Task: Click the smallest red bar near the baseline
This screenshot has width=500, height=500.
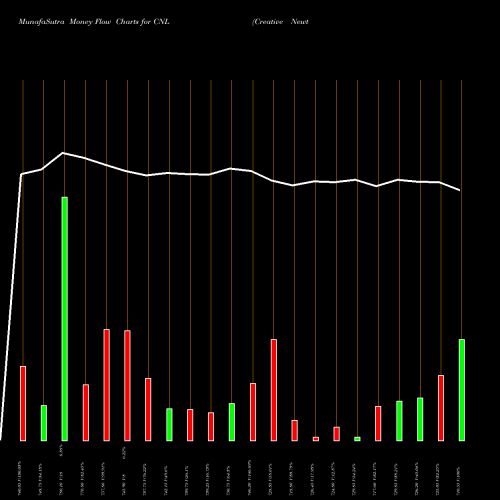Action: coord(316,439)
